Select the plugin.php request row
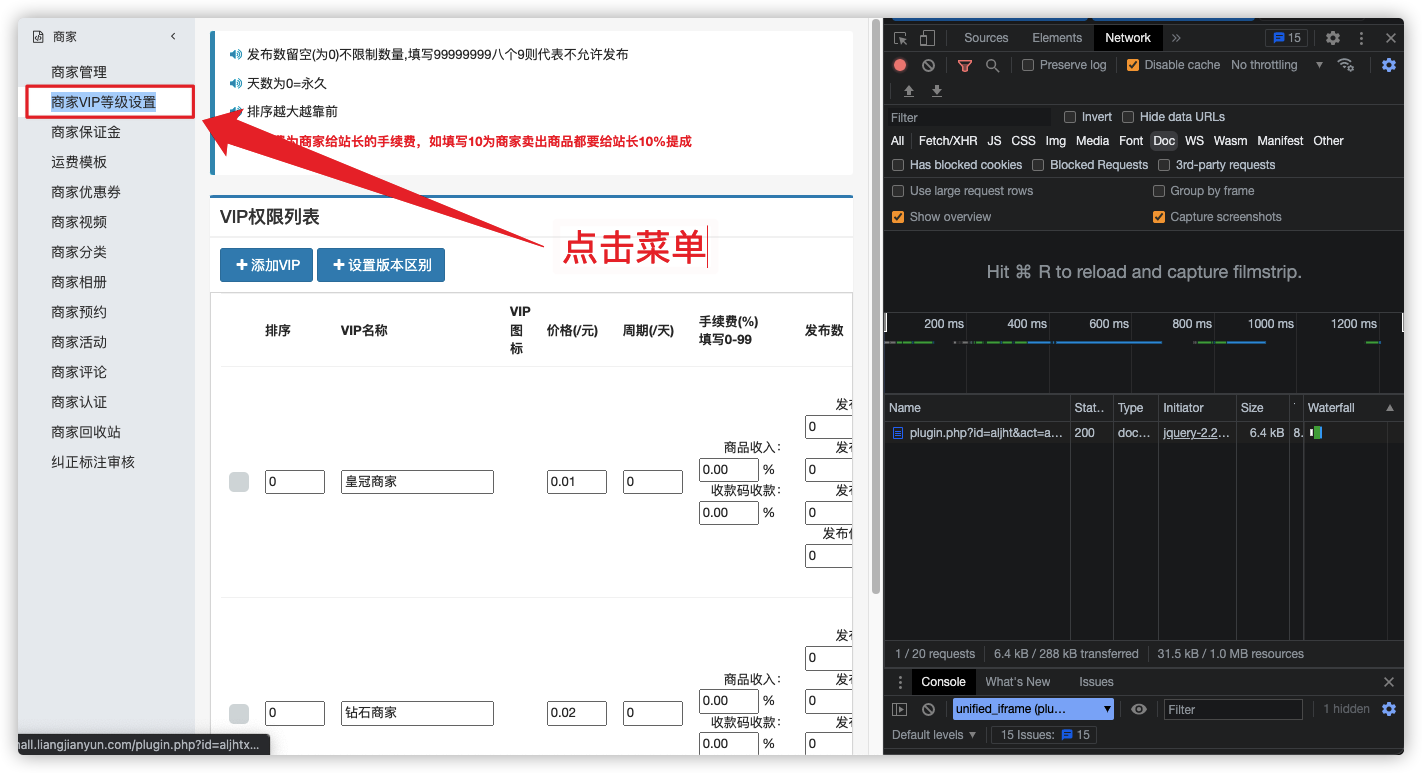This screenshot has height=773, width=1422. [1143, 433]
